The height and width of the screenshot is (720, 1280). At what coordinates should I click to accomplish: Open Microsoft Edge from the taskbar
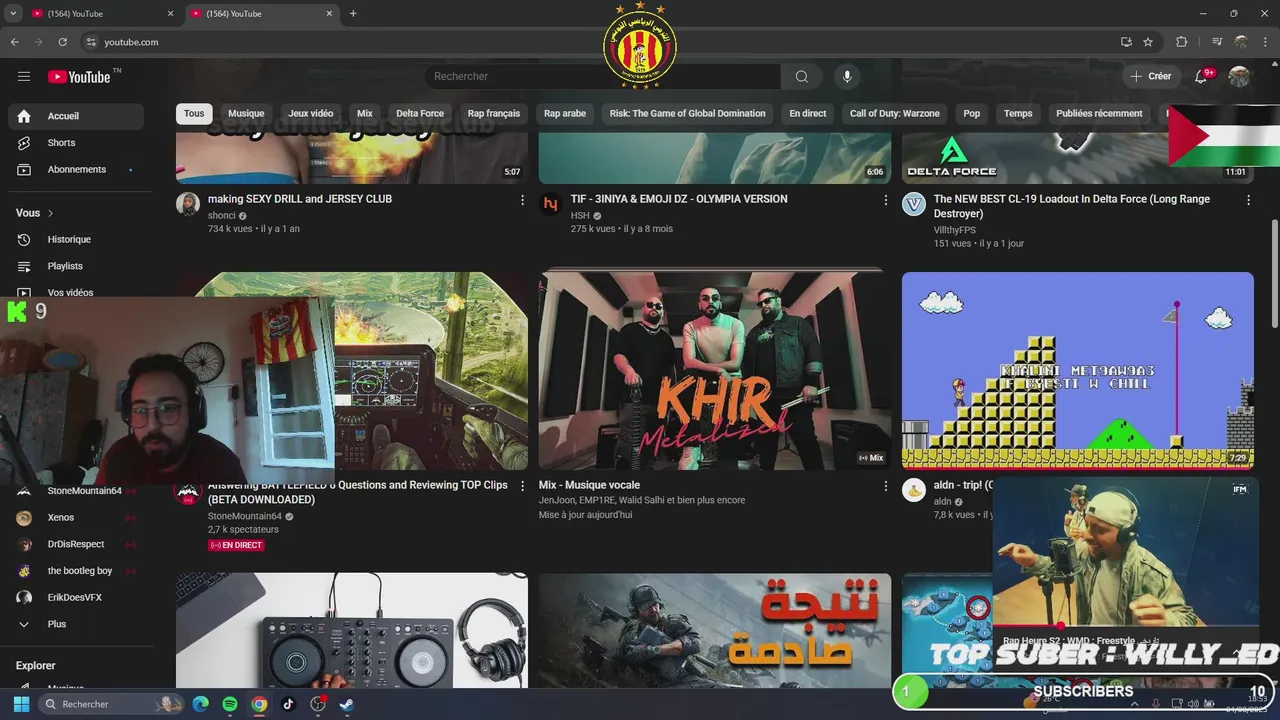click(x=200, y=704)
